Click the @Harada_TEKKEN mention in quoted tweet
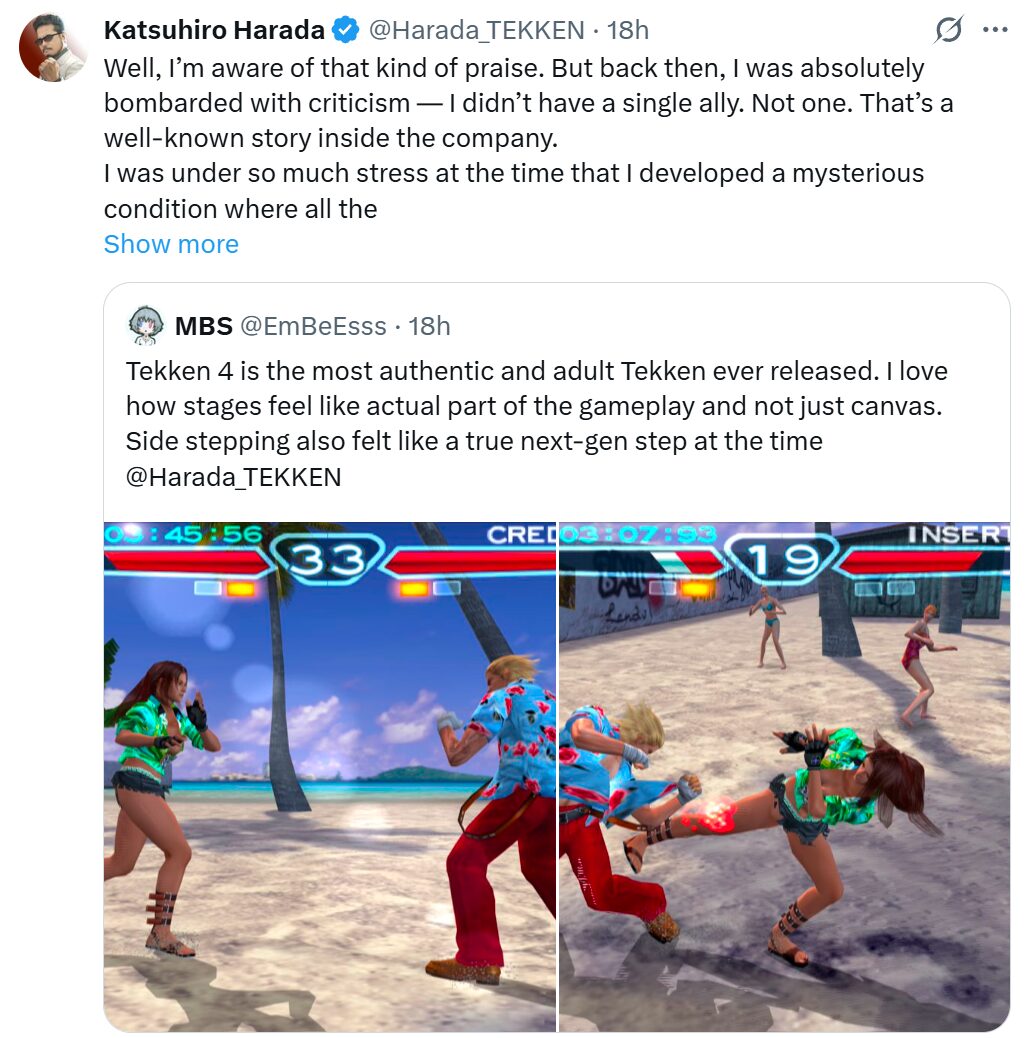 point(233,477)
